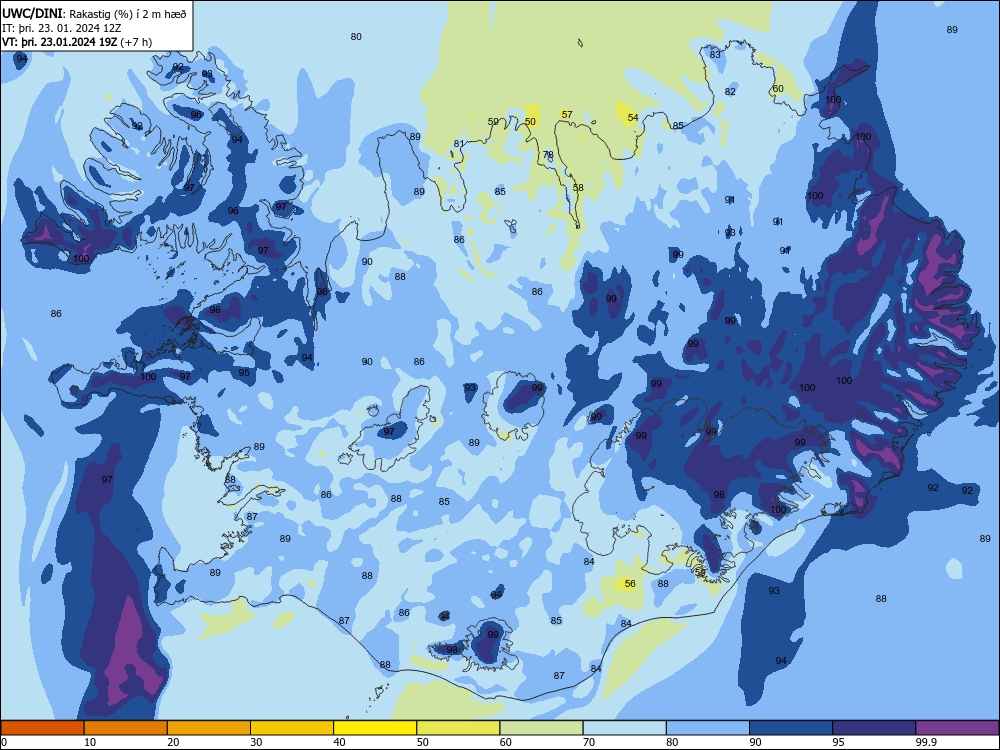Select the amber 20–30 legend color segment
This screenshot has height=750, width=1000.
(209, 728)
